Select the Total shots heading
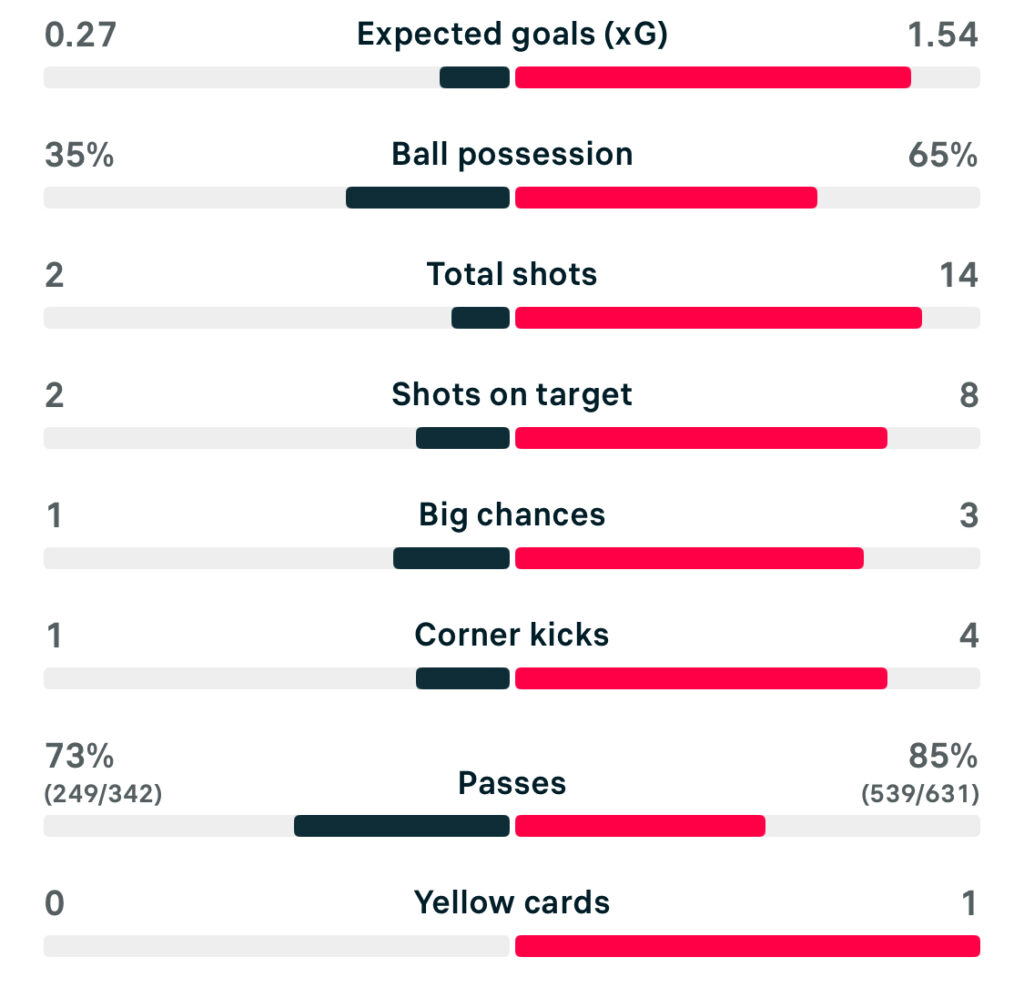 coord(512,275)
